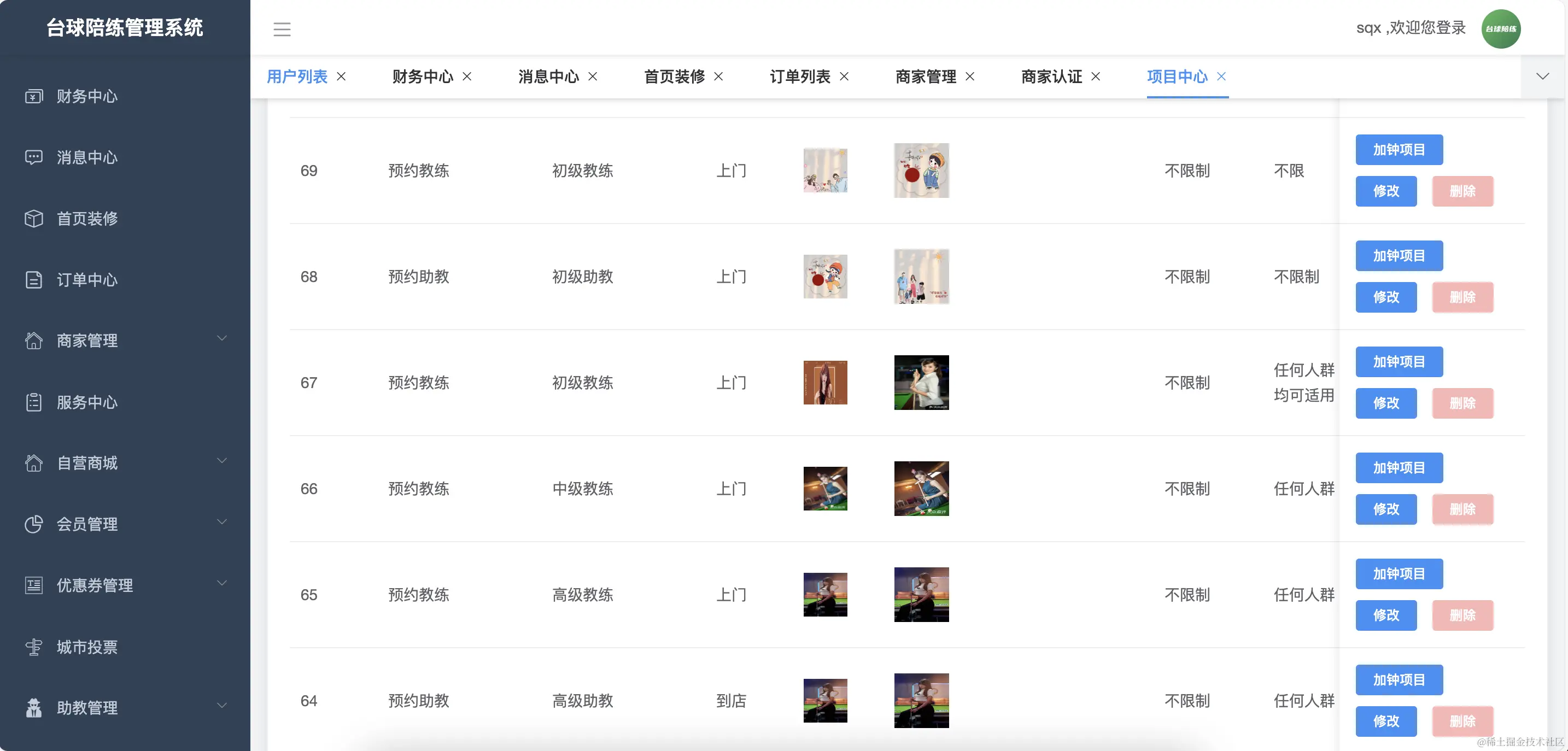Open 助教管理 via its person icon
1568x751 pixels.
[x=33, y=707]
